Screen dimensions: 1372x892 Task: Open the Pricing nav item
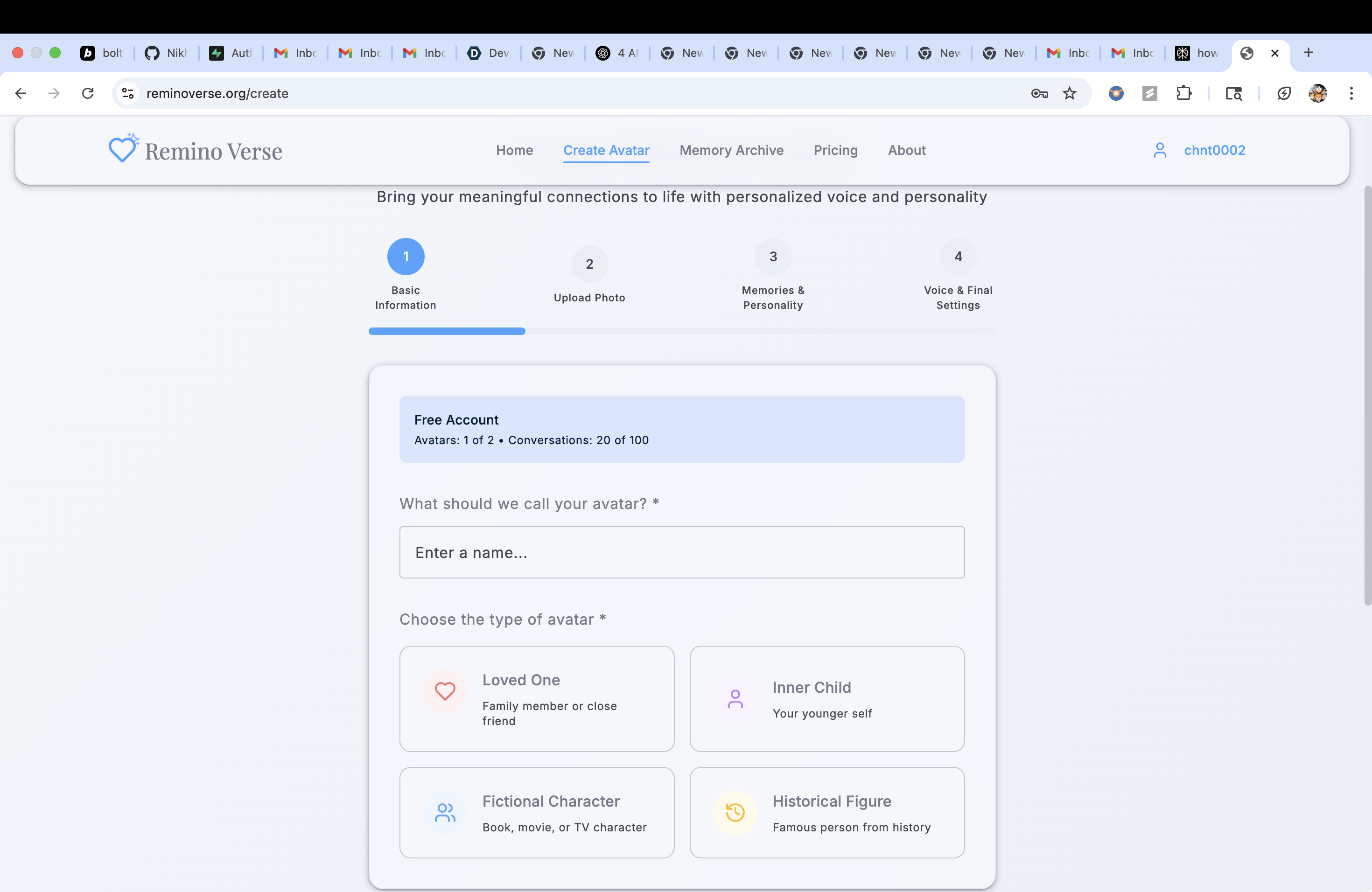click(x=835, y=150)
